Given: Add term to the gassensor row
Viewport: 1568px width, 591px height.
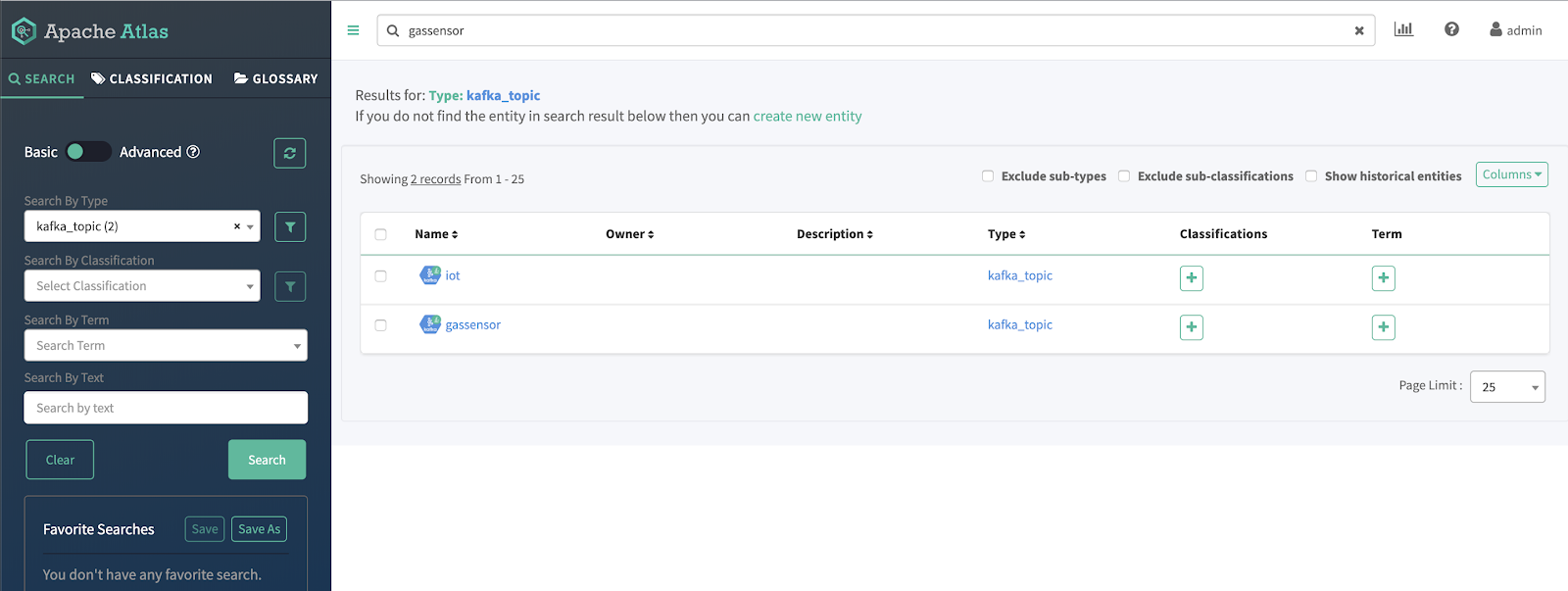Looking at the screenshot, I should point(1384,327).
